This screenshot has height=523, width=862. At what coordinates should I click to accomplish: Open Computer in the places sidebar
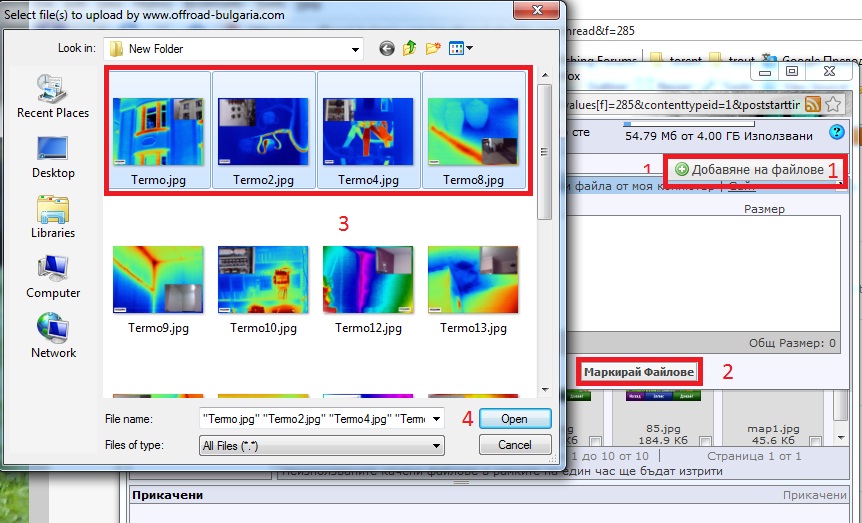click(x=53, y=277)
